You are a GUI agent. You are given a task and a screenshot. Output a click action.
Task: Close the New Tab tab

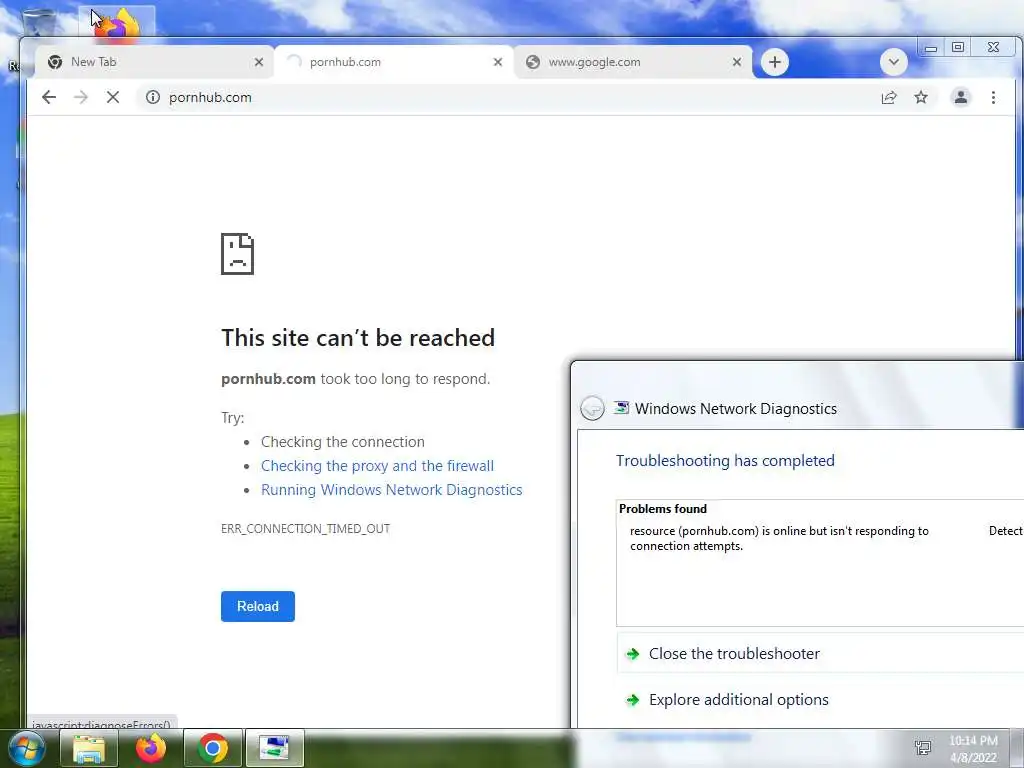pyautogui.click(x=259, y=62)
